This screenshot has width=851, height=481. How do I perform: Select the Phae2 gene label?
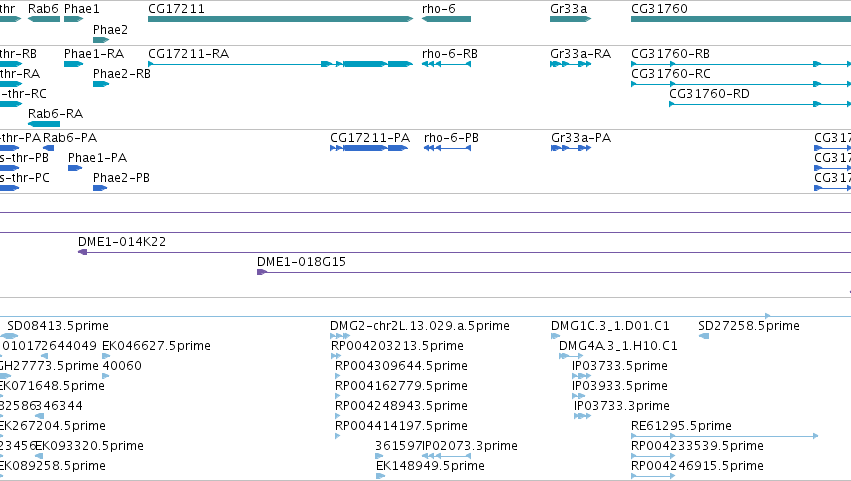point(110,30)
